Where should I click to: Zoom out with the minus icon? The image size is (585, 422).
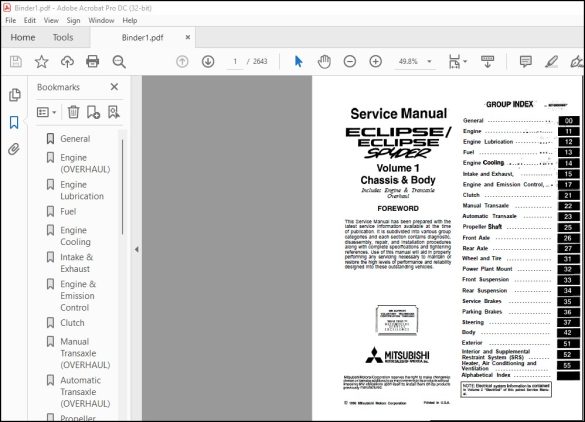coord(350,62)
